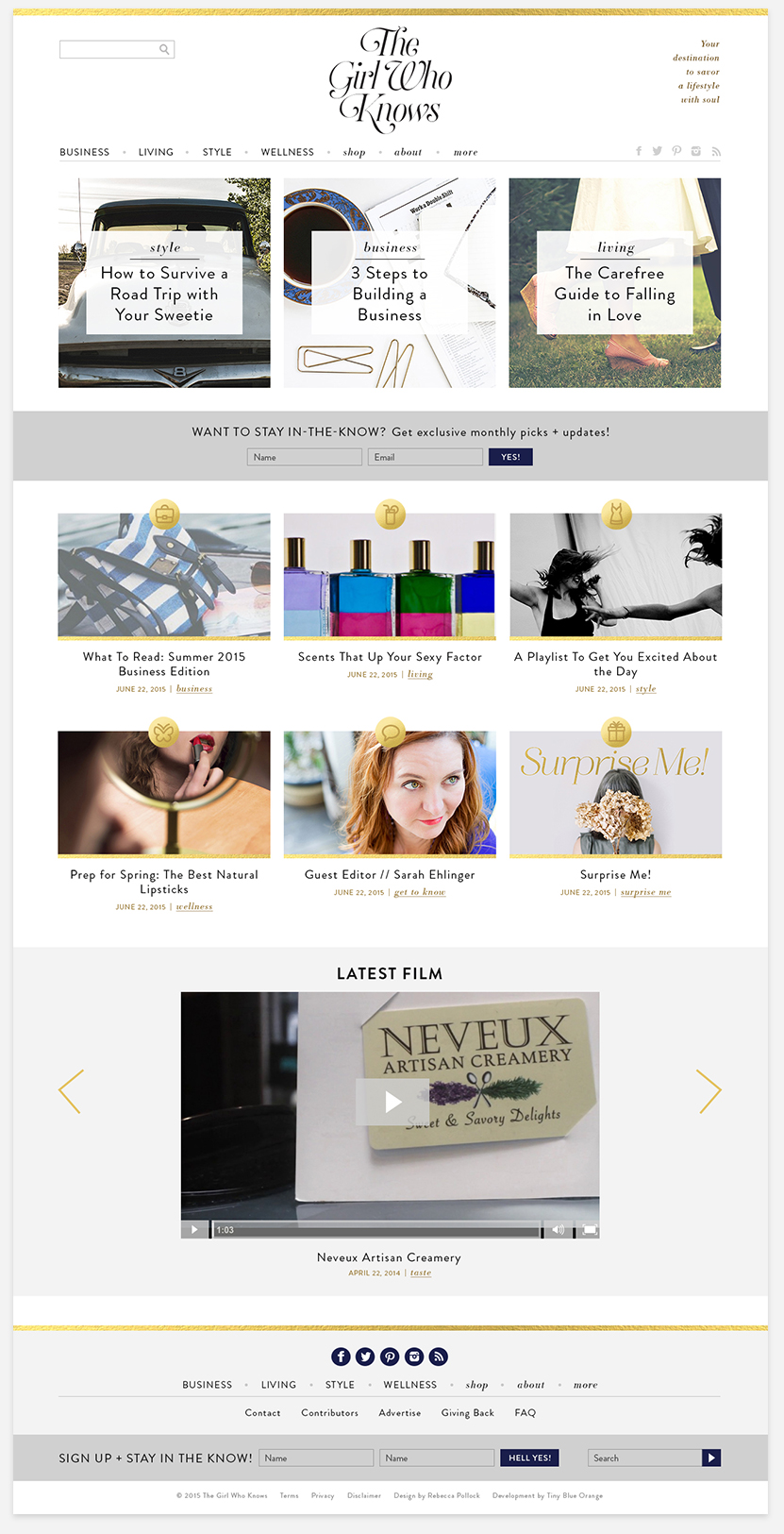The width and height of the screenshot is (784, 1534).
Task: Play the Neveux Artisan Creamery video
Action: [392, 1102]
